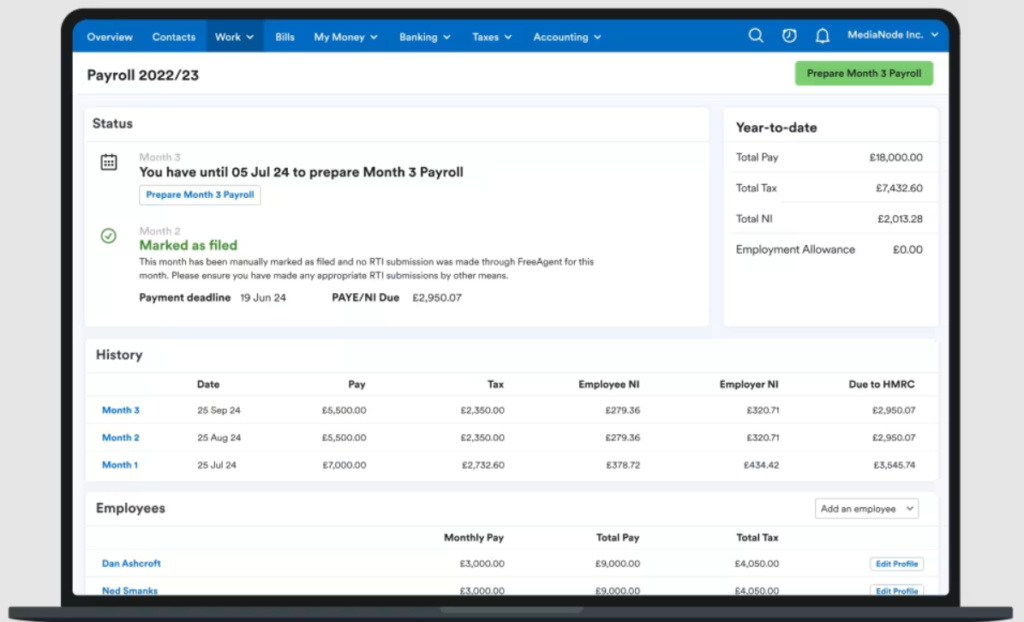Screen dimensions: 1024x622
Task: Open the Contacts section
Action: (x=173, y=36)
